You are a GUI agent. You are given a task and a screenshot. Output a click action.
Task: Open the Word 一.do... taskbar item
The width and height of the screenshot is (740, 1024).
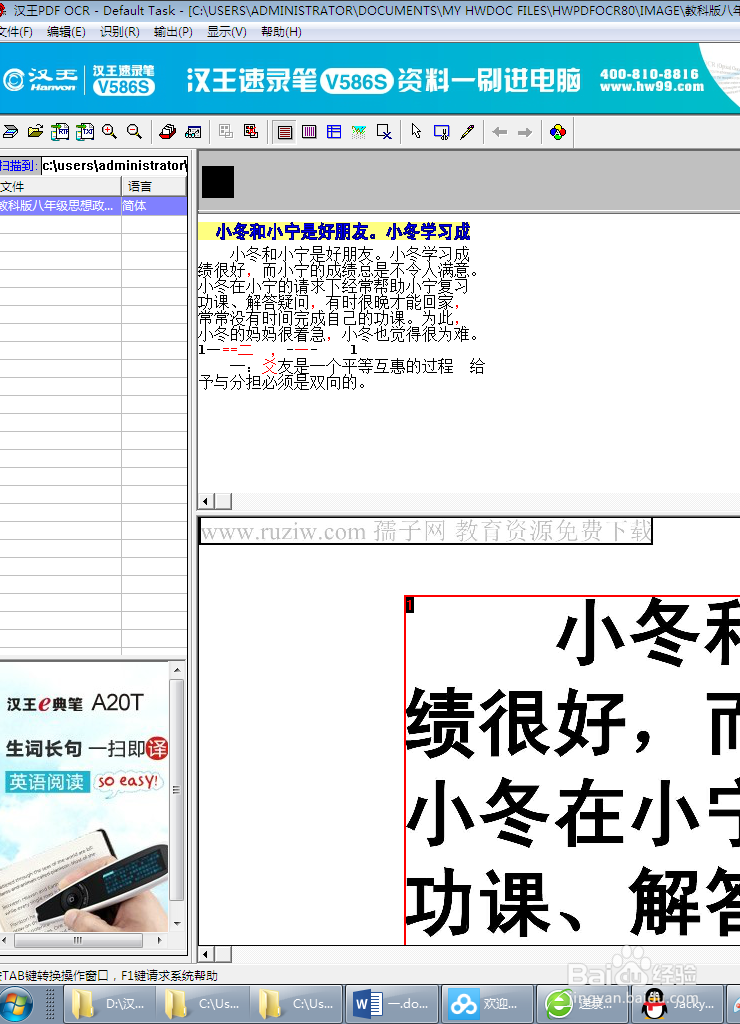click(391, 1004)
